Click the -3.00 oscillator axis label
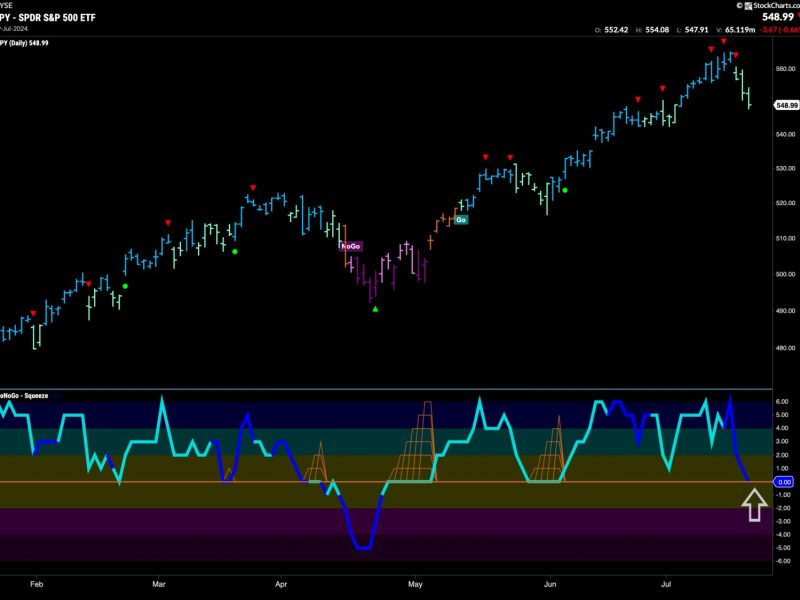 782,521
